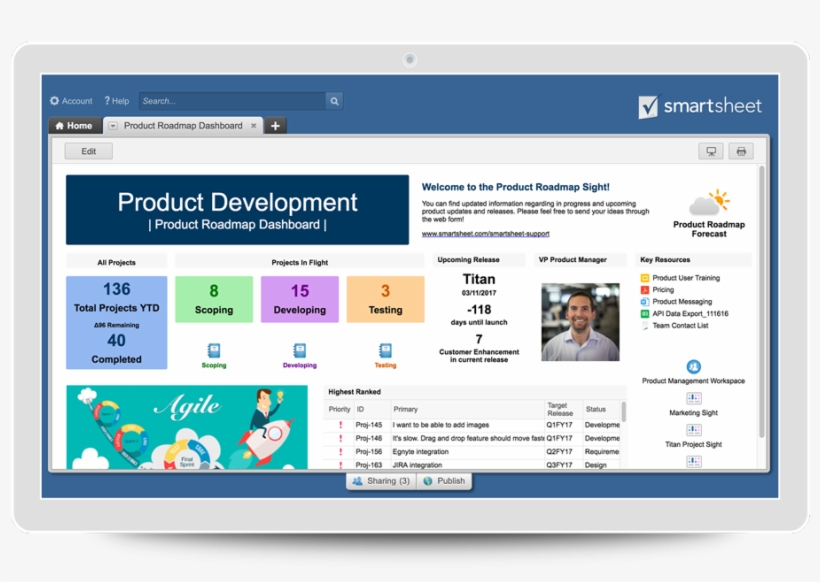Open the Marketing Sight icon

pyautogui.click(x=693, y=398)
